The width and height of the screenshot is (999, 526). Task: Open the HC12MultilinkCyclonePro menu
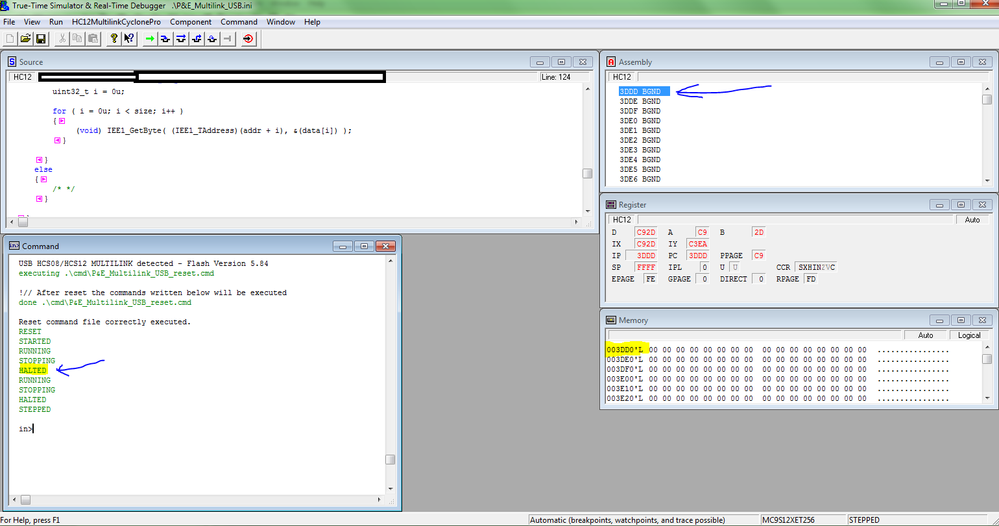pyautogui.click(x=116, y=22)
